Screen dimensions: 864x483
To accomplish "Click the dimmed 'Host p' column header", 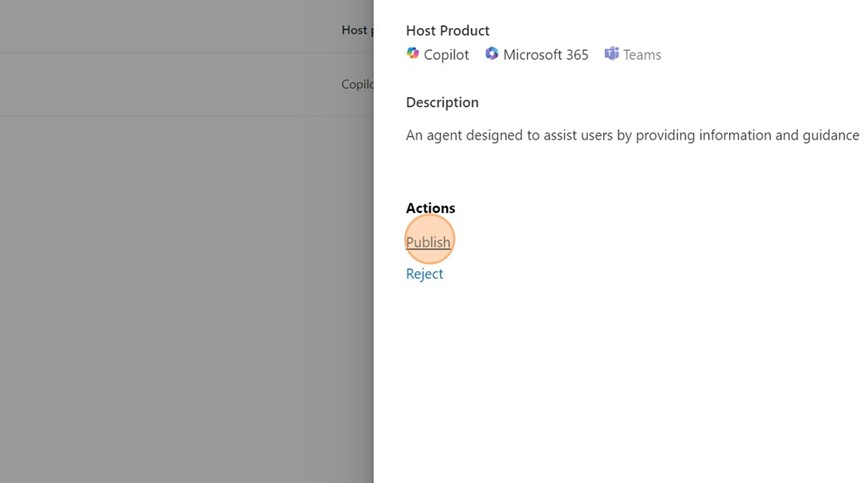I will click(x=355, y=30).
